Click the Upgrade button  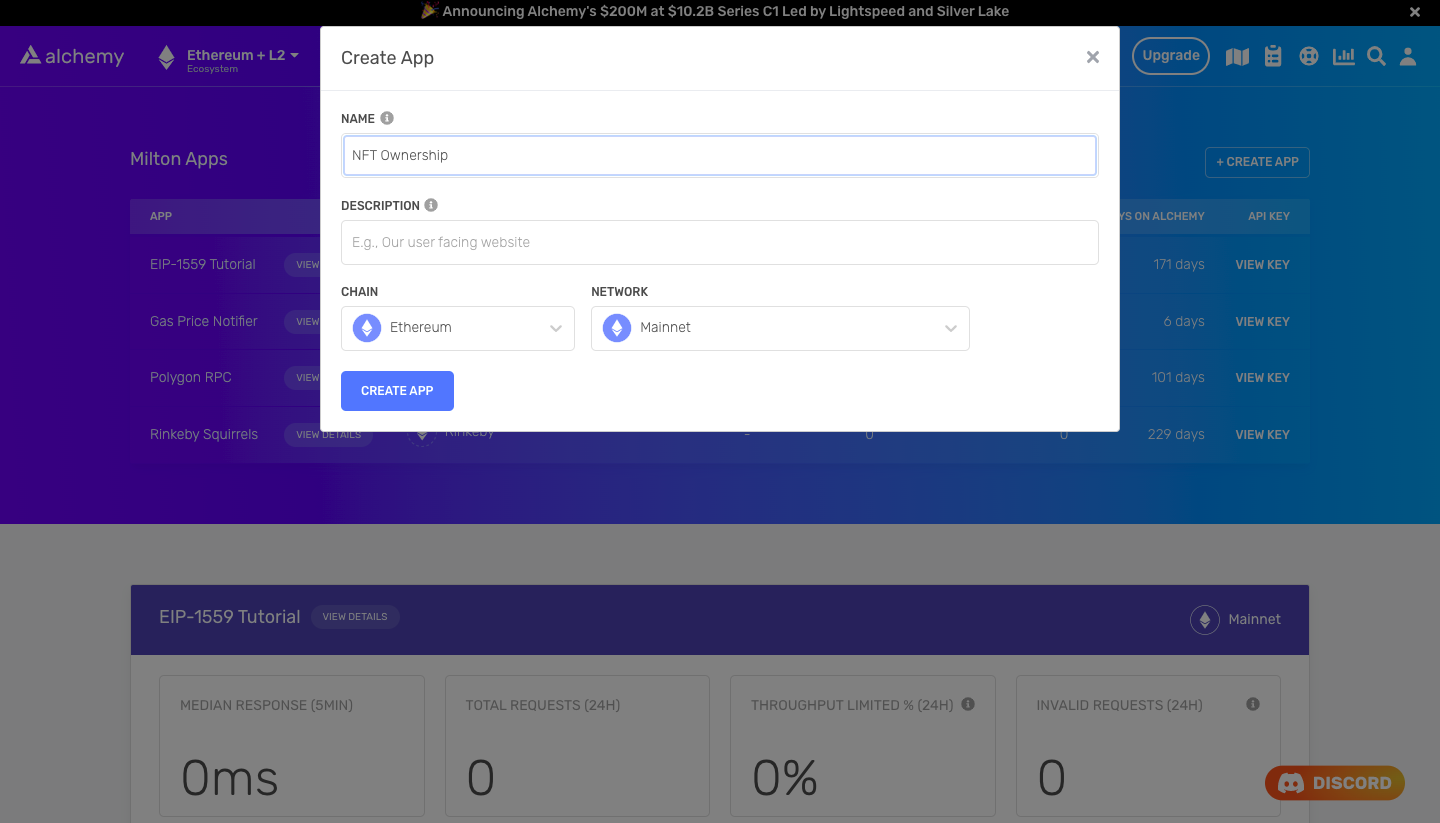point(1170,56)
